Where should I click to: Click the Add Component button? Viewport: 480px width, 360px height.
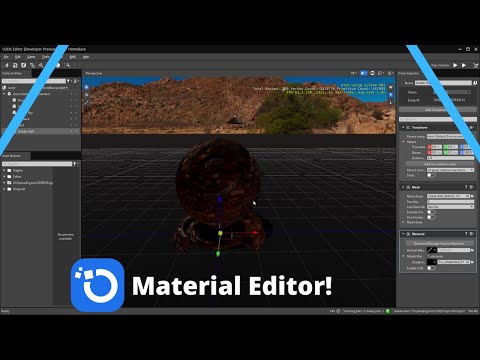pyautogui.click(x=438, y=109)
